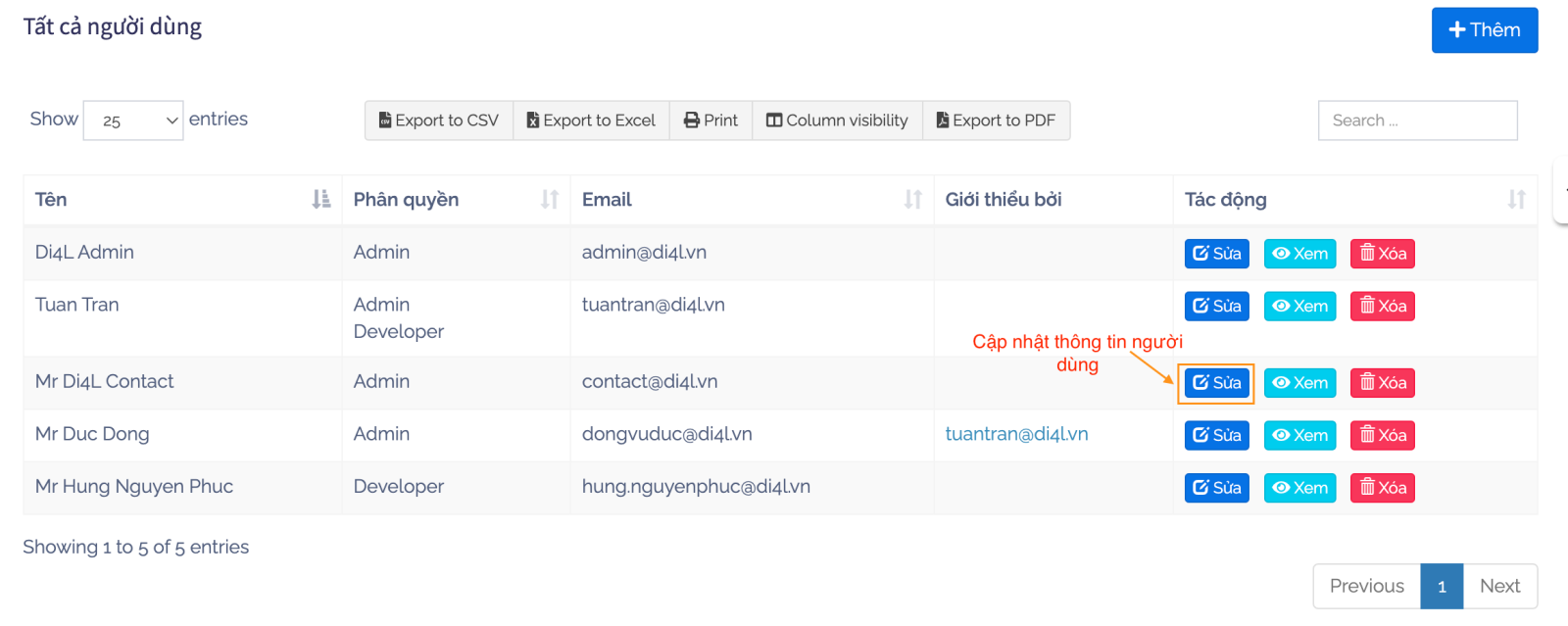Click the Search input field

point(1417,120)
